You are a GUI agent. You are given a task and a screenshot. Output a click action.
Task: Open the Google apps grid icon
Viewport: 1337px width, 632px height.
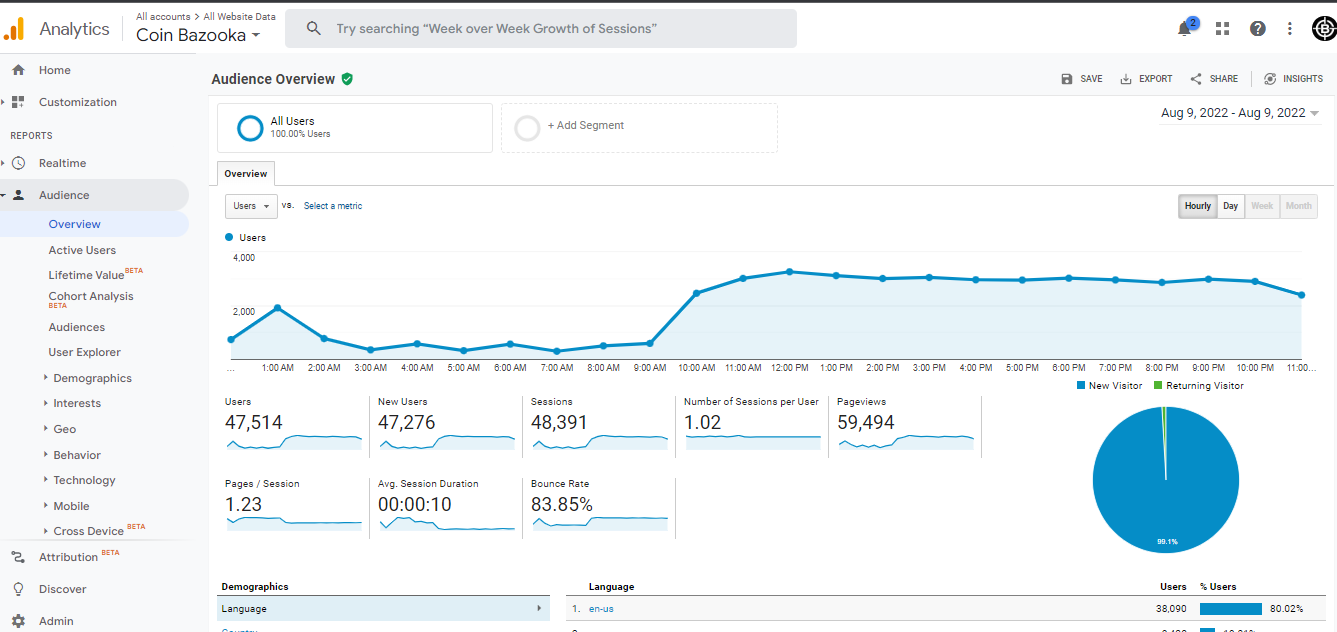click(1222, 28)
